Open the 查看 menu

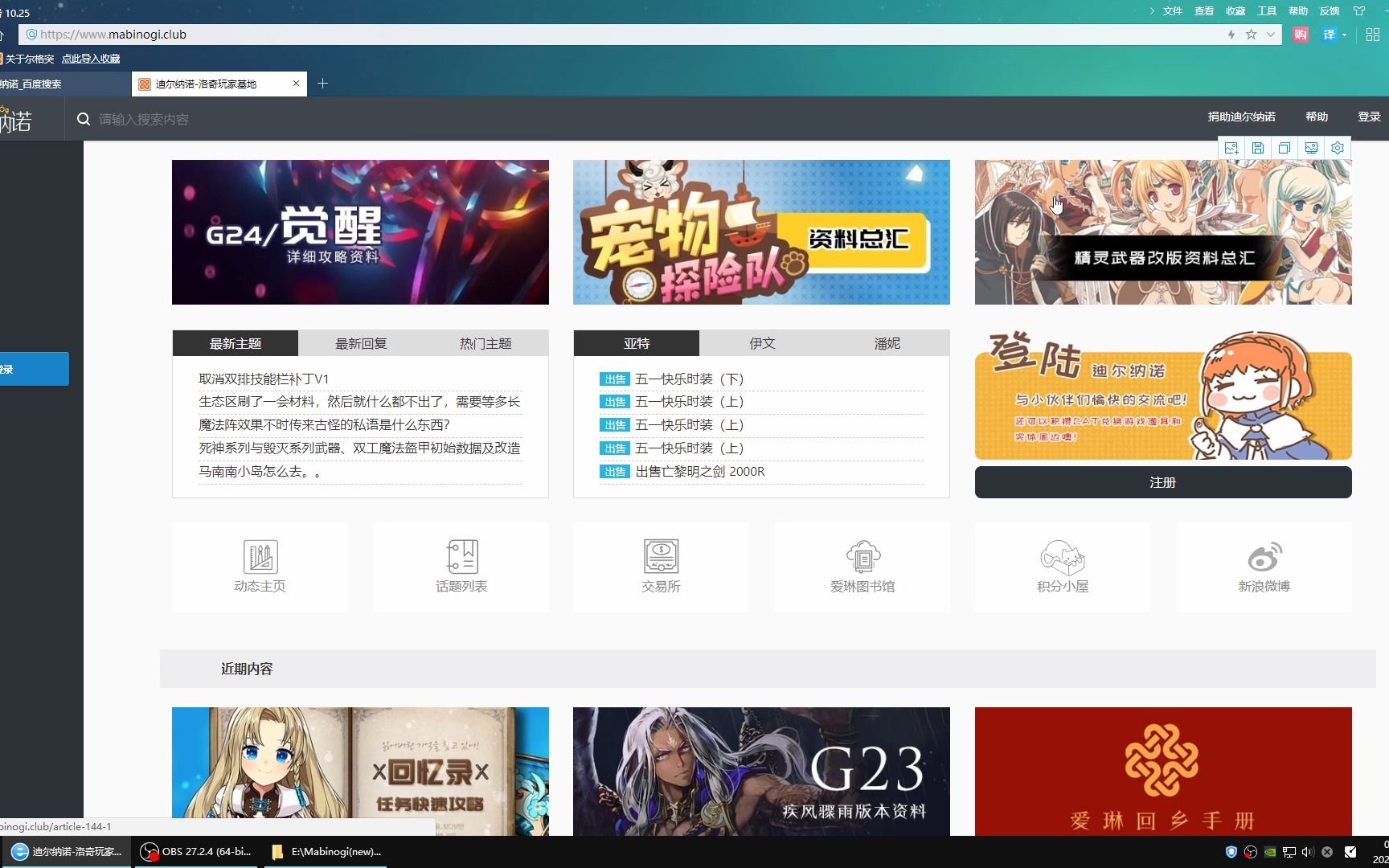1204,11
